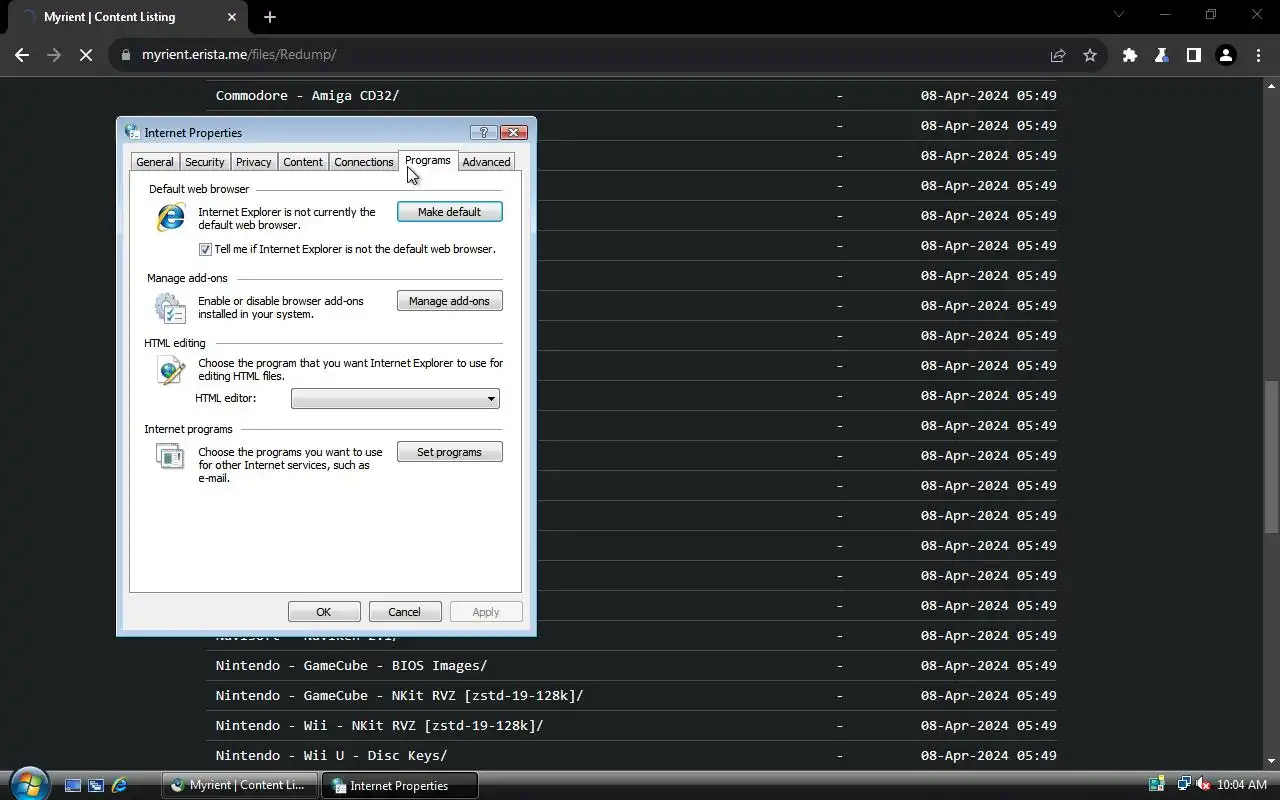Click the Chrome Labs flask icon
1280x800 pixels.
pos(1162,55)
